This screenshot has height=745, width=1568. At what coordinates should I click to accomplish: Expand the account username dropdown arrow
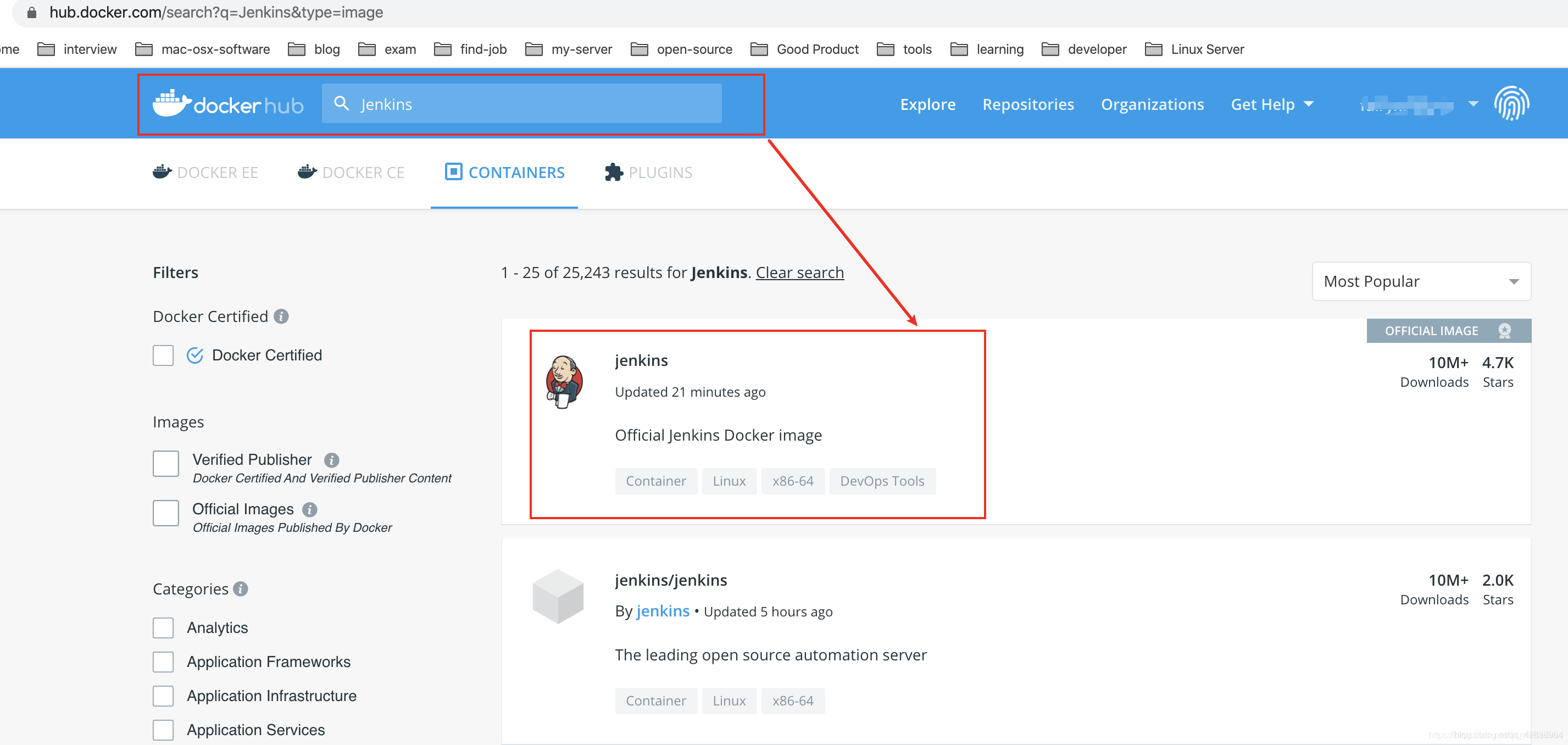click(1473, 104)
